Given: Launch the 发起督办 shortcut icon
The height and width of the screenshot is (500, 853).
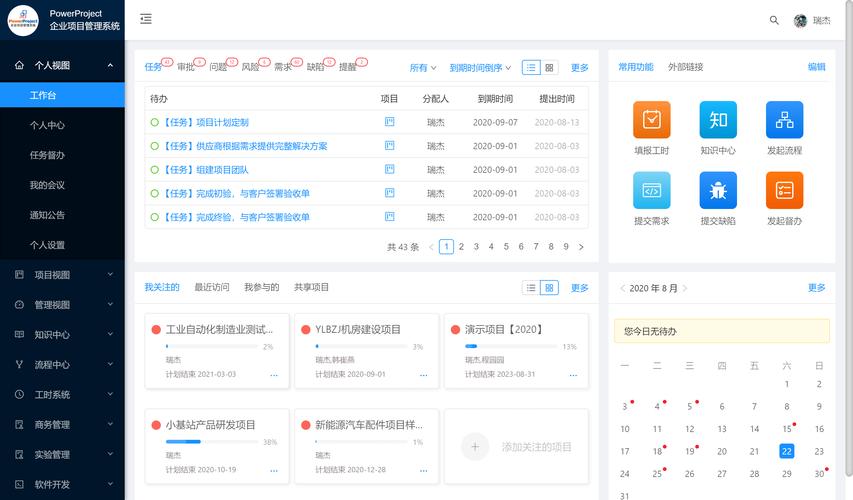Looking at the screenshot, I should (784, 190).
